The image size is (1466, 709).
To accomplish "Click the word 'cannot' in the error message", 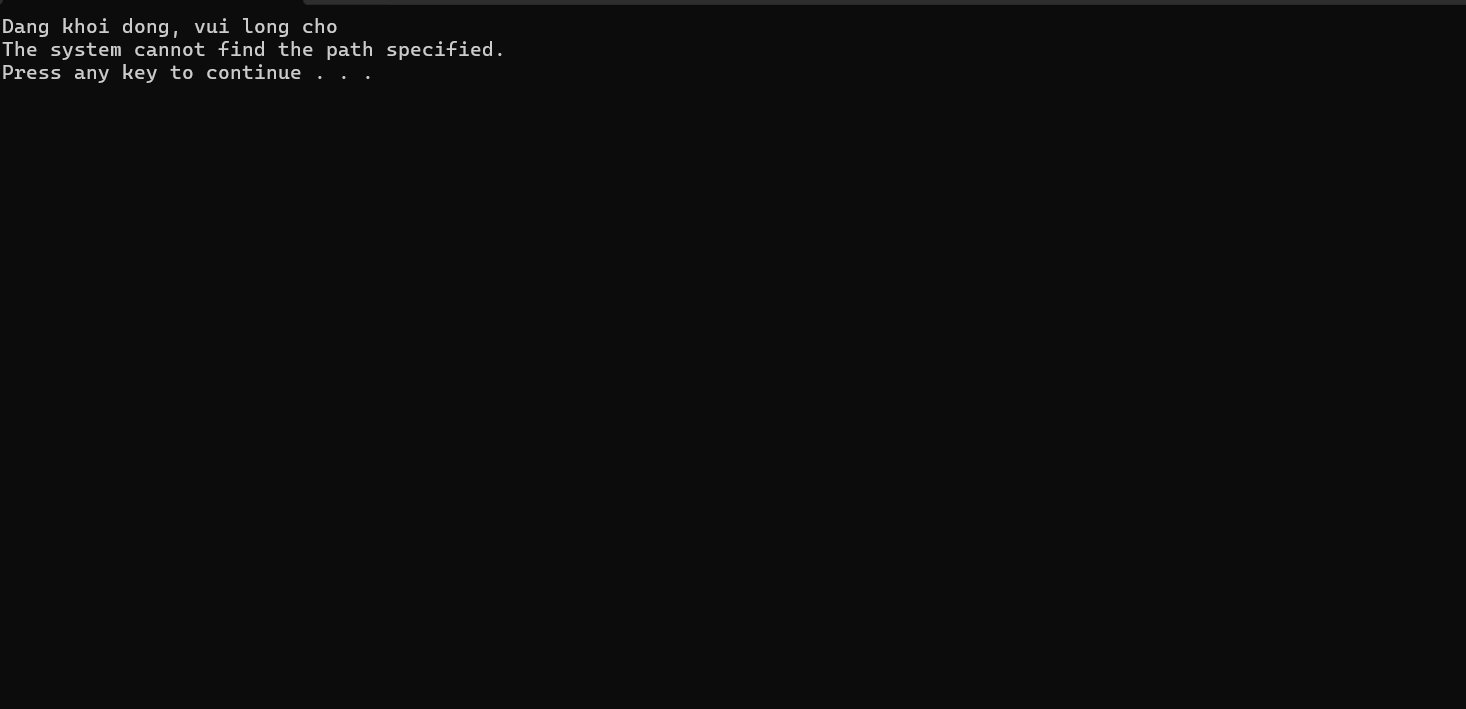I will tap(170, 50).
